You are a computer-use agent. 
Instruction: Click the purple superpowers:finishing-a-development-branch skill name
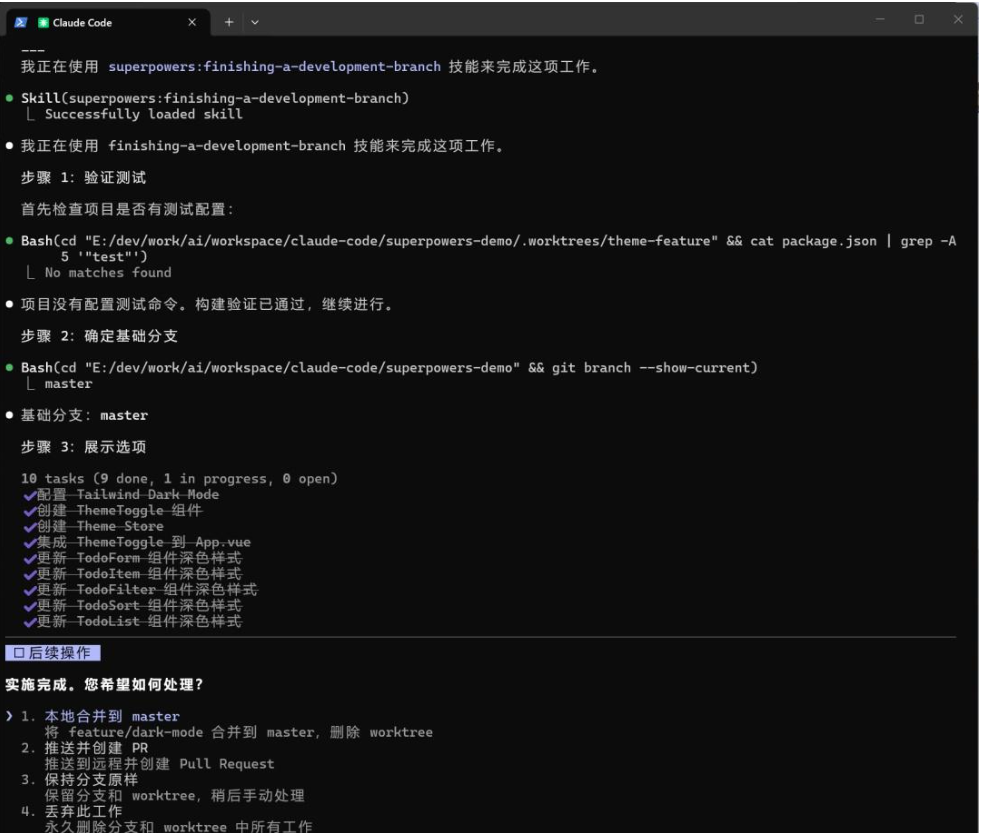[275, 66]
